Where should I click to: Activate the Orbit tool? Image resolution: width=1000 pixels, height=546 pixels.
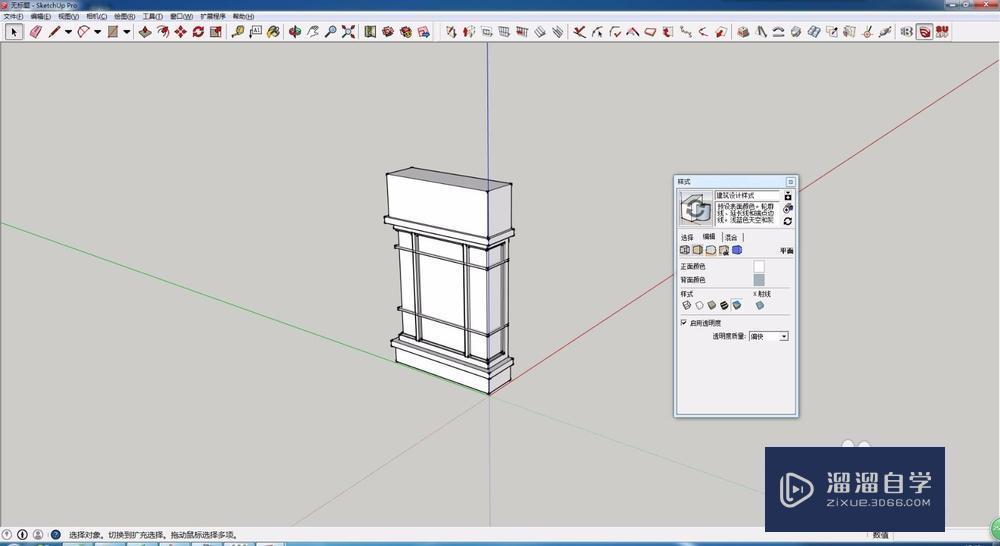click(x=294, y=31)
